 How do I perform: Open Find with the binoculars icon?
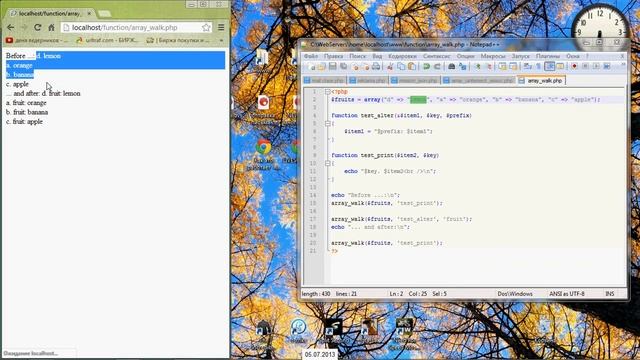pos(451,67)
